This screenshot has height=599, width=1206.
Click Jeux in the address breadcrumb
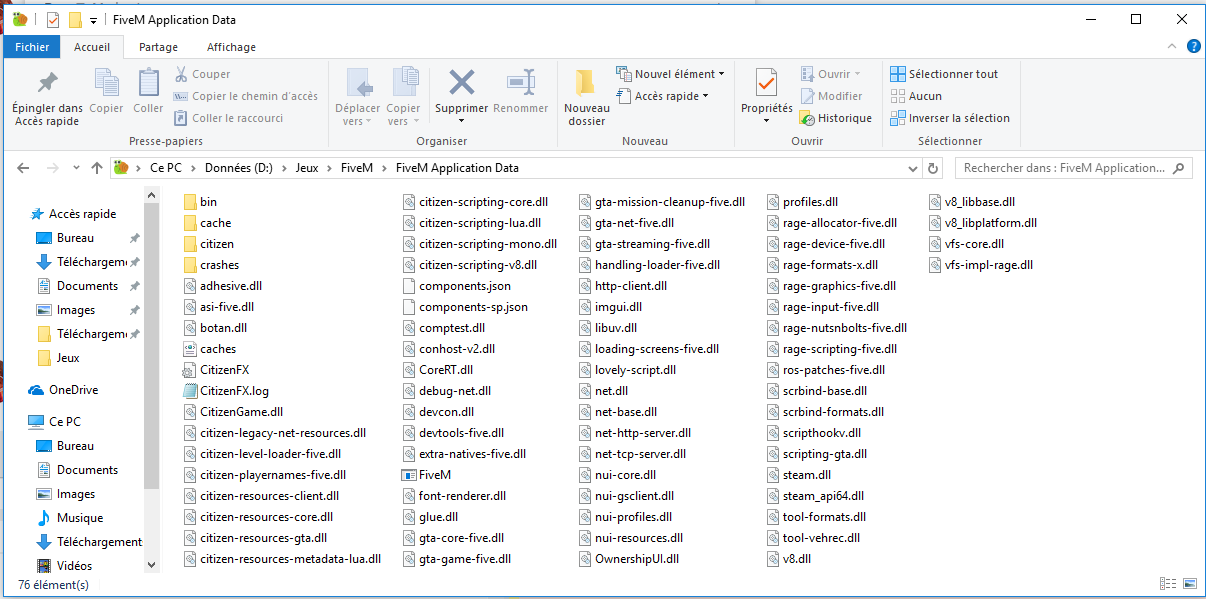pyautogui.click(x=307, y=168)
